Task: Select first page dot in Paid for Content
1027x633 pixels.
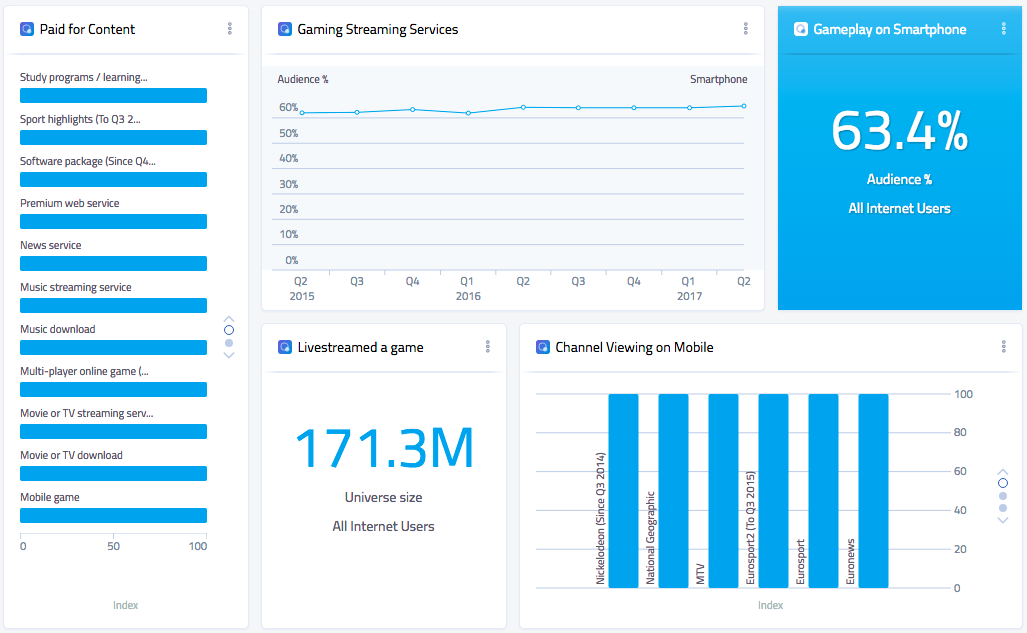Action: click(x=229, y=329)
